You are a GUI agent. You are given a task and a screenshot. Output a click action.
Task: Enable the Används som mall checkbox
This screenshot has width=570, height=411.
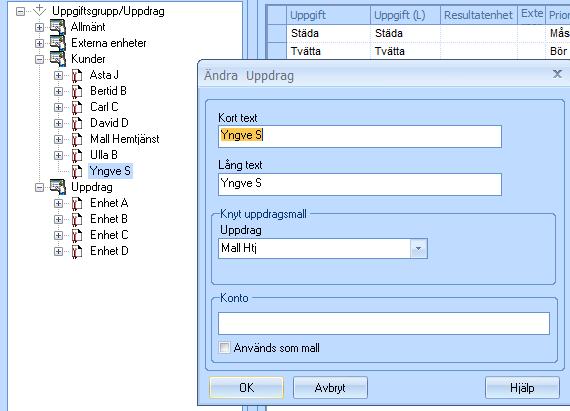(224, 347)
